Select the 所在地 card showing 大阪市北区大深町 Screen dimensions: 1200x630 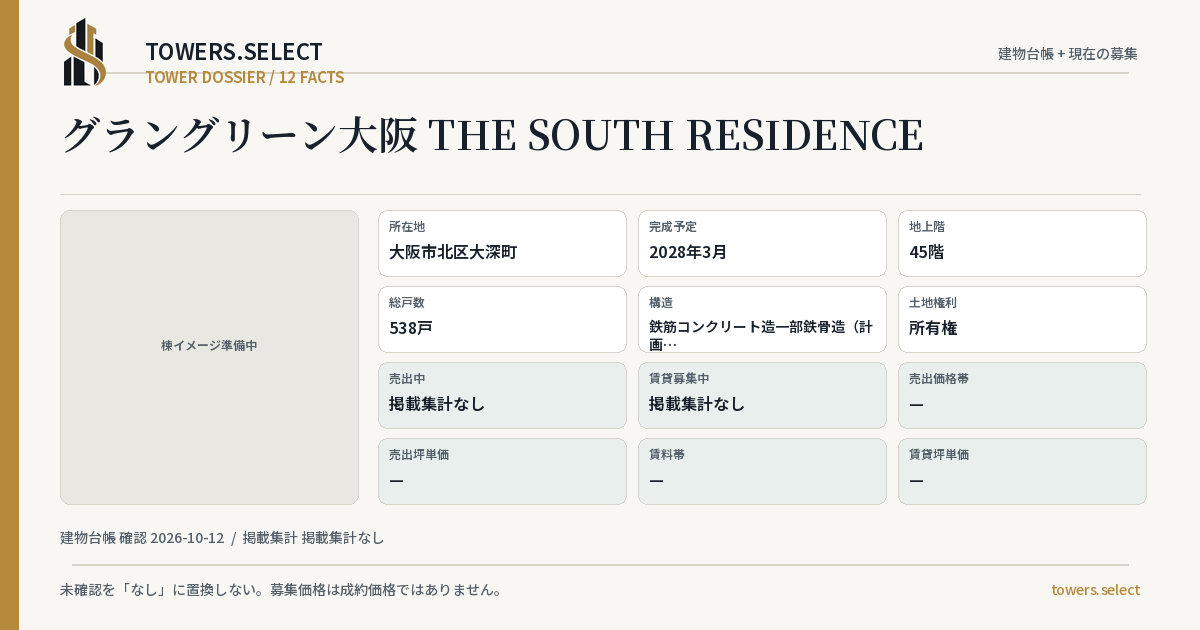tap(502, 243)
